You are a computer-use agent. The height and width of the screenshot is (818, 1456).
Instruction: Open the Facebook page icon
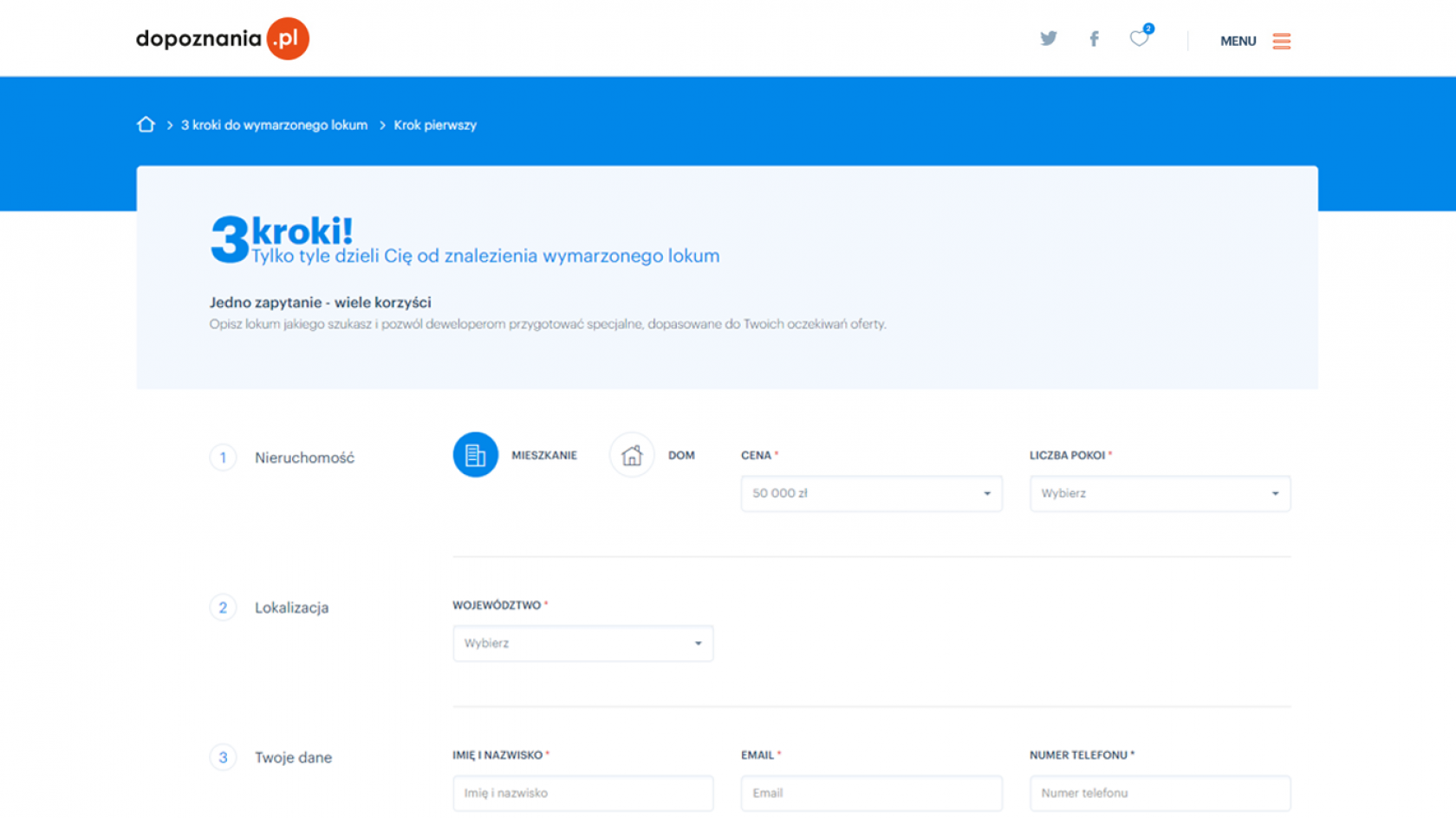[x=1094, y=39]
